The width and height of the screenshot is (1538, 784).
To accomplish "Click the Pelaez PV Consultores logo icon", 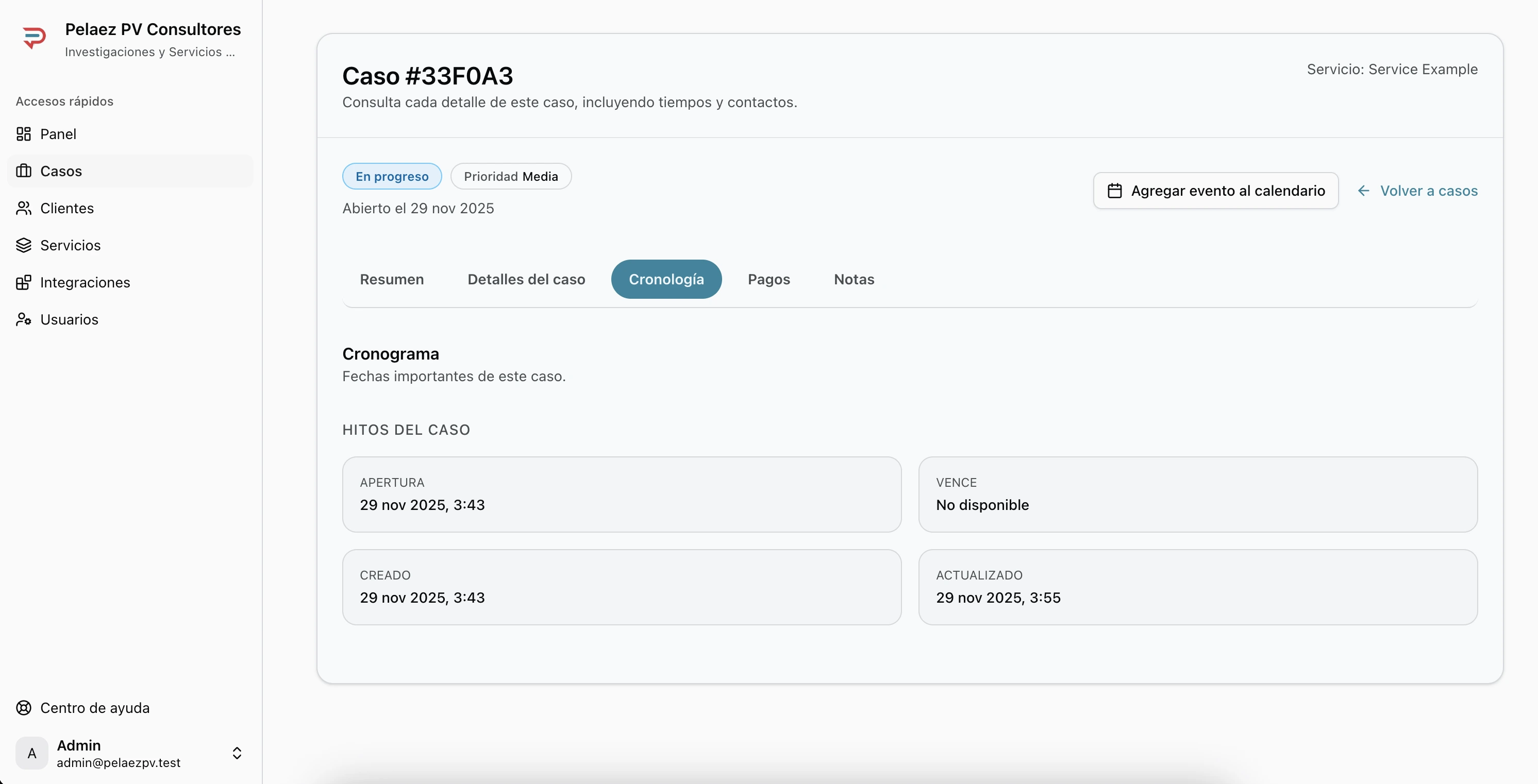I will click(34, 38).
